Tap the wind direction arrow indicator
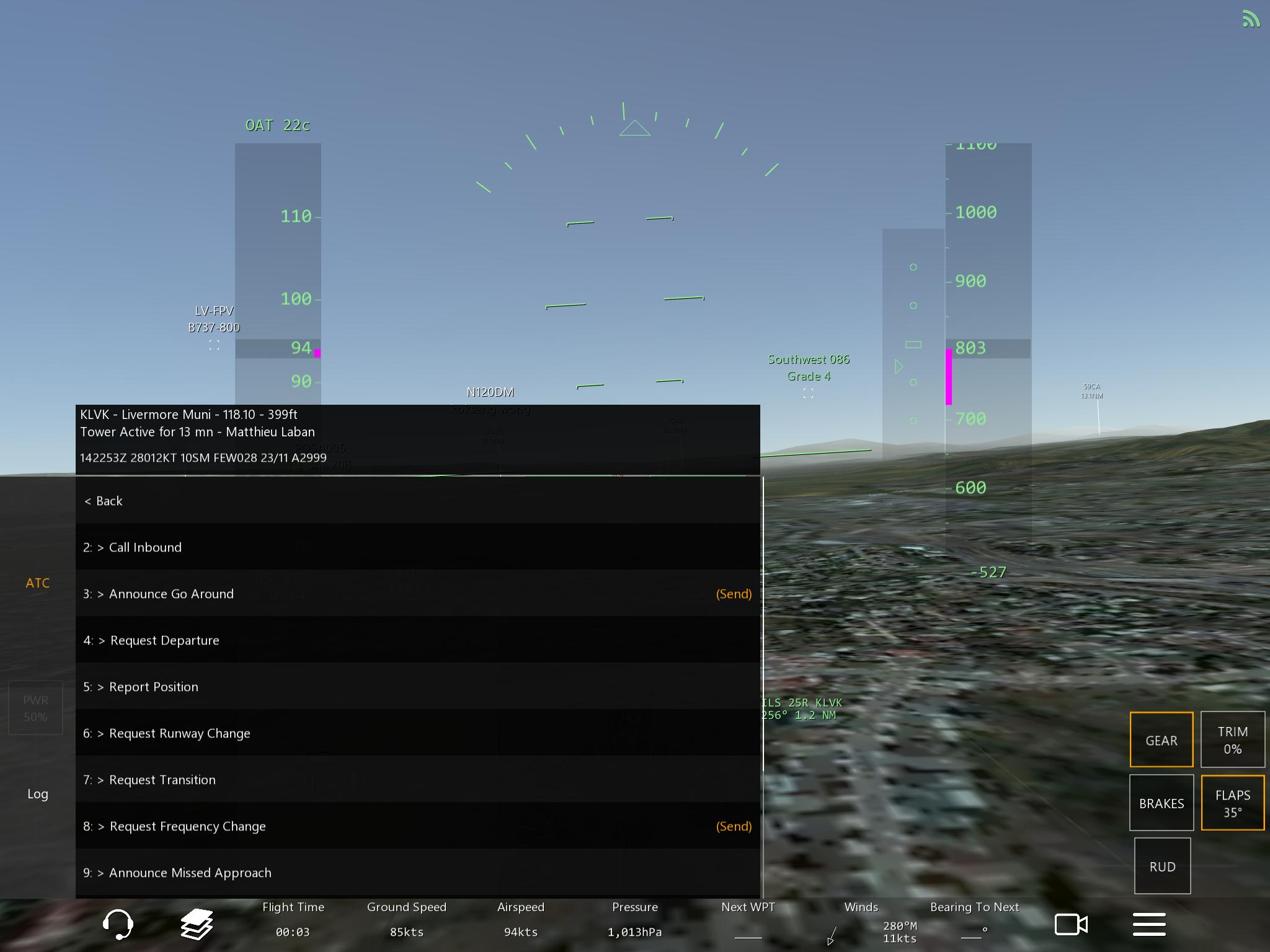 coord(832,935)
